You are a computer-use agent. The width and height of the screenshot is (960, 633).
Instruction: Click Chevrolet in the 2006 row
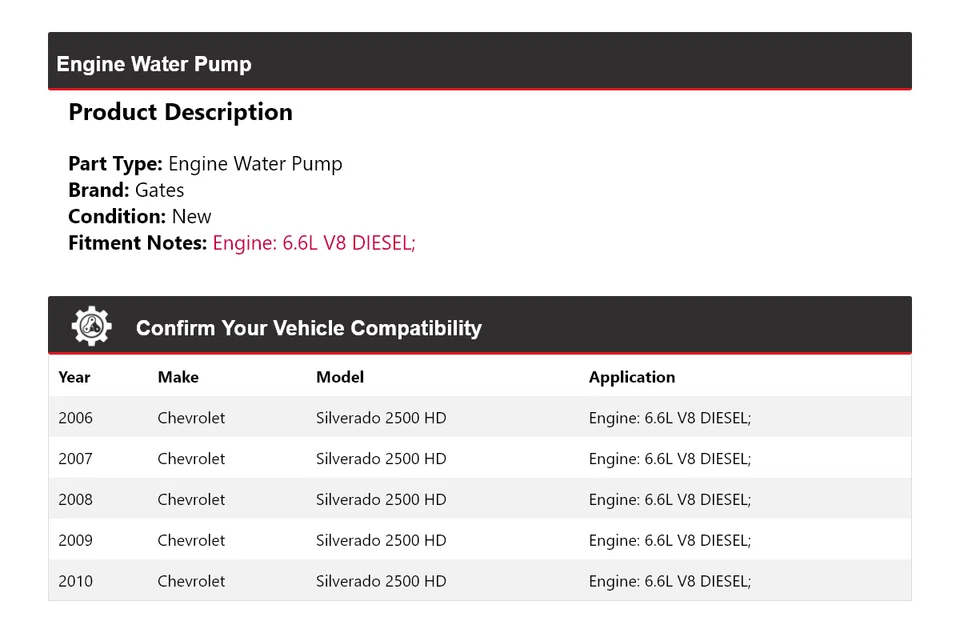tap(191, 418)
